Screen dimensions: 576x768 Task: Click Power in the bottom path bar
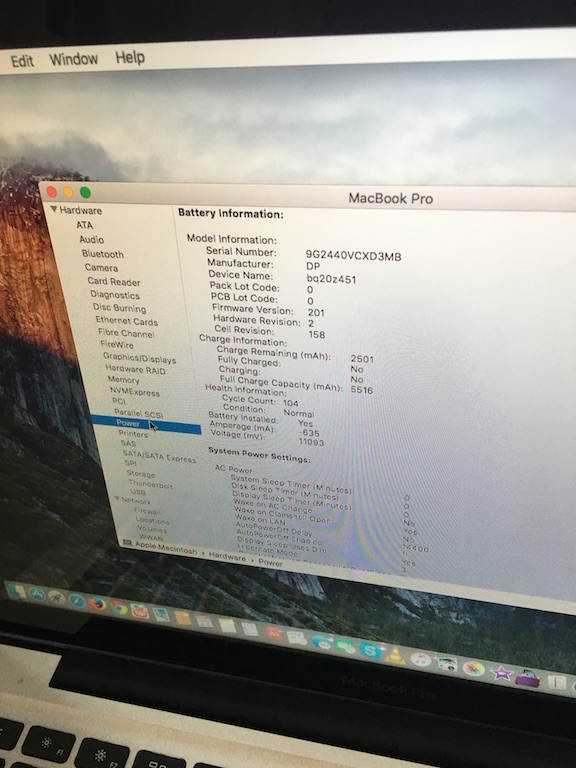click(x=270, y=563)
